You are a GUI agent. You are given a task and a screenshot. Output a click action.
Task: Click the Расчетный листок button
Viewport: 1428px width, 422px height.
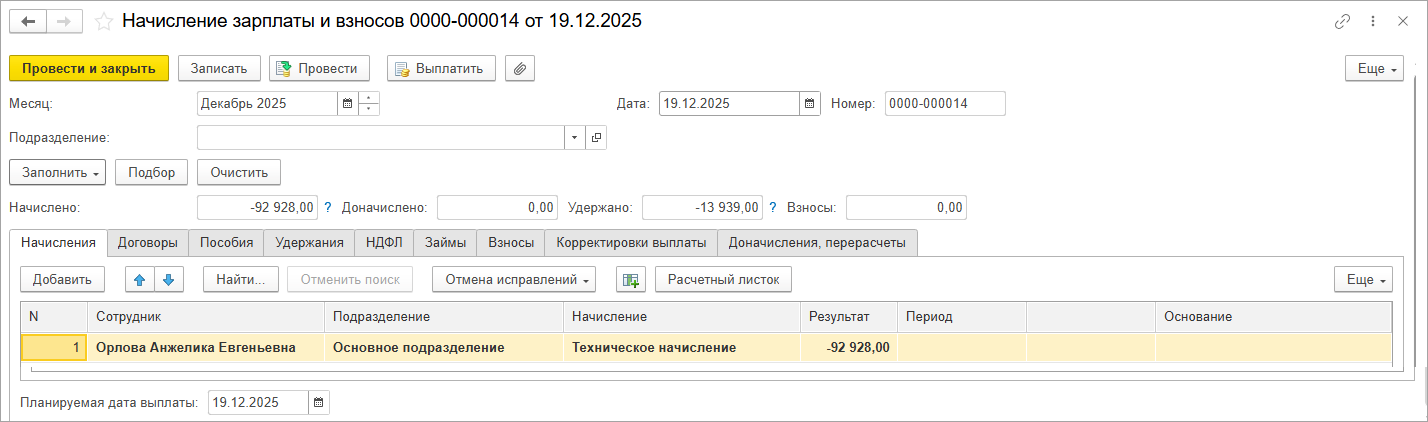(x=723, y=280)
